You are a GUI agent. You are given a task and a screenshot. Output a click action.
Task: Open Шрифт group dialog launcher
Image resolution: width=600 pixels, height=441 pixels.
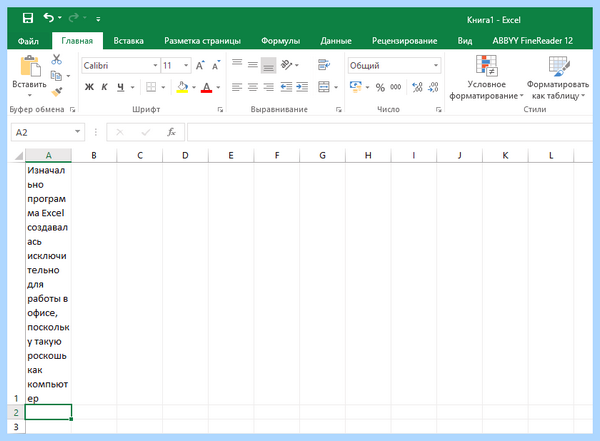pyautogui.click(x=220, y=109)
